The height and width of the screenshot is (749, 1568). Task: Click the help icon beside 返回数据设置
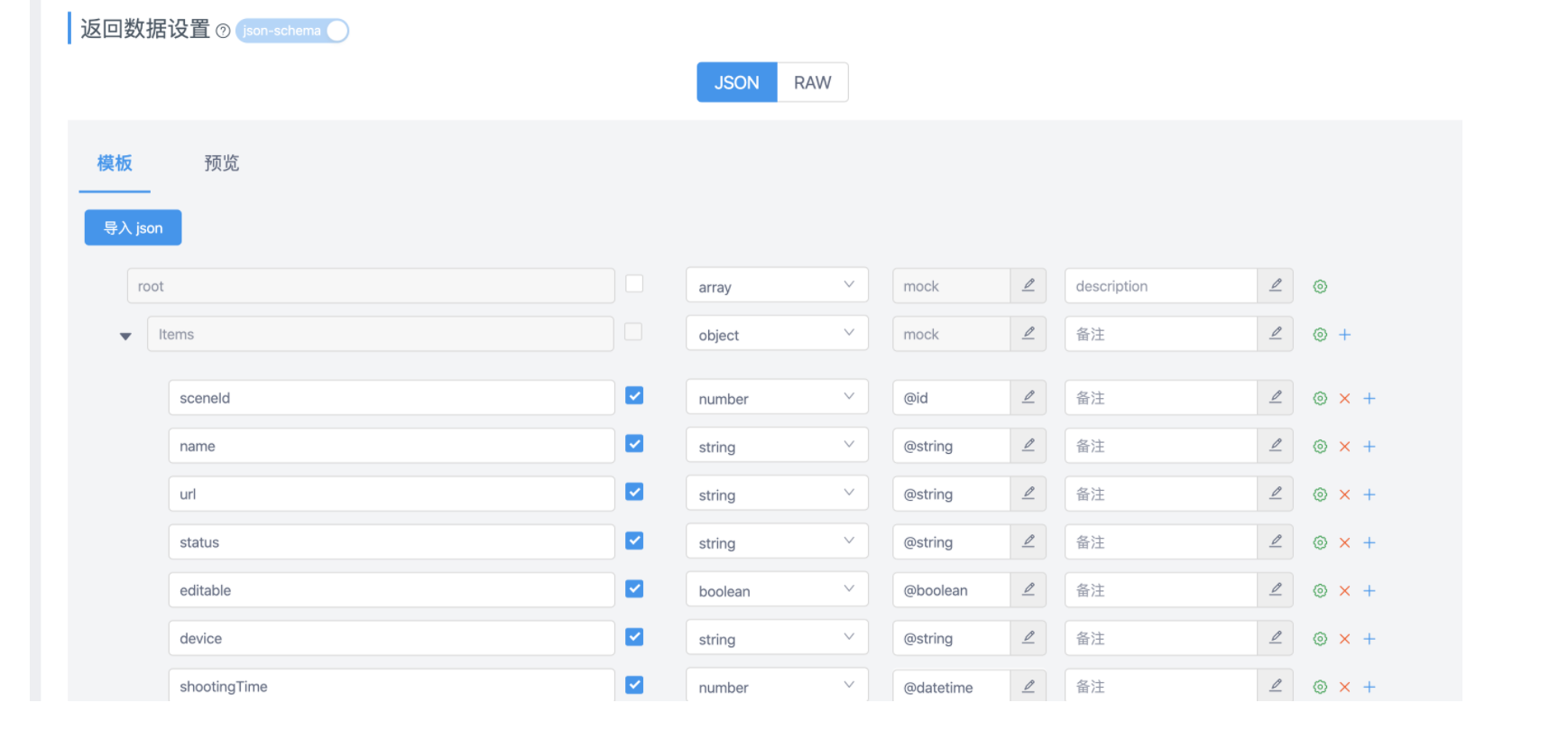(x=223, y=31)
